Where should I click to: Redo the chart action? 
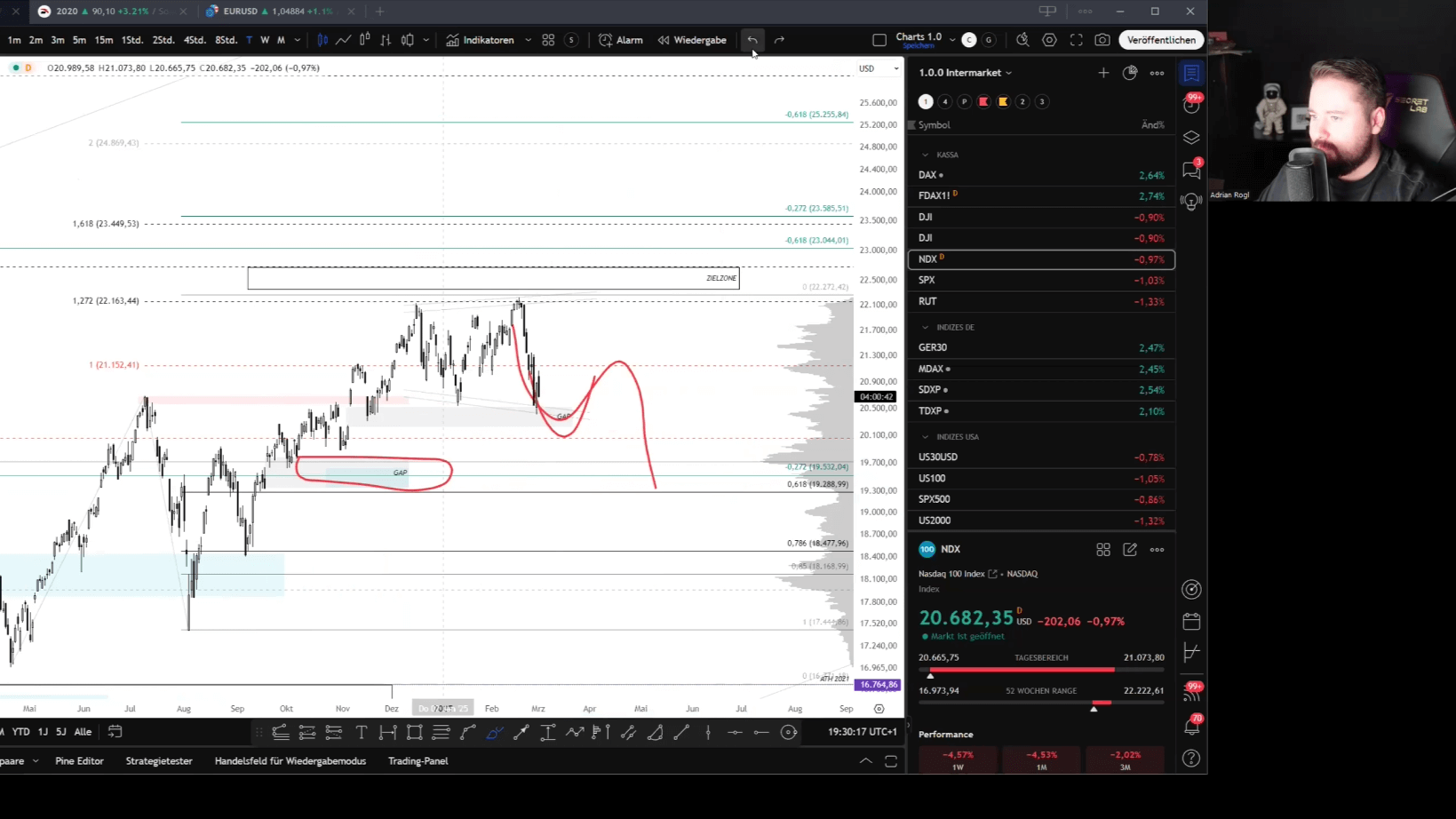coord(779,40)
